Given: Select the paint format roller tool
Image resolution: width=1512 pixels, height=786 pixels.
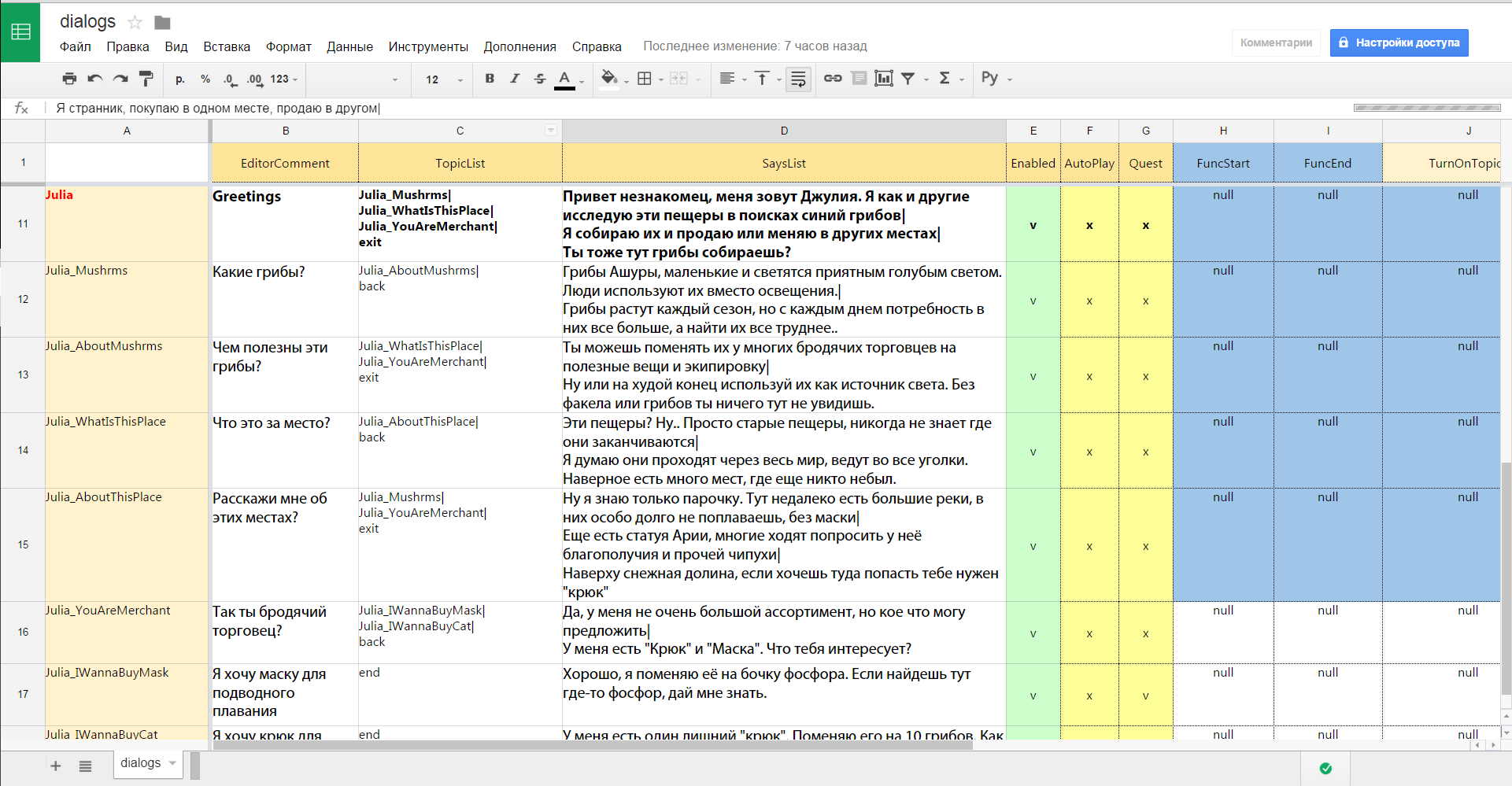Looking at the screenshot, I should point(146,79).
